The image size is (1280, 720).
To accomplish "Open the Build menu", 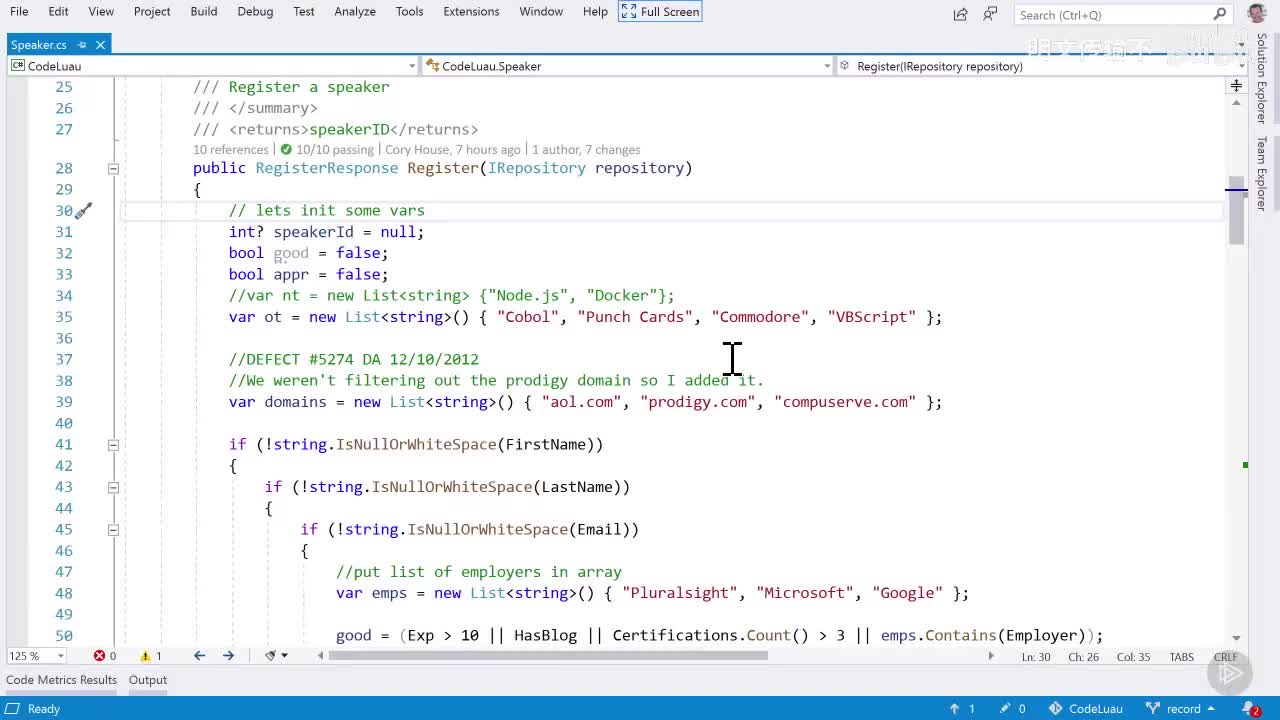I will coord(204,11).
